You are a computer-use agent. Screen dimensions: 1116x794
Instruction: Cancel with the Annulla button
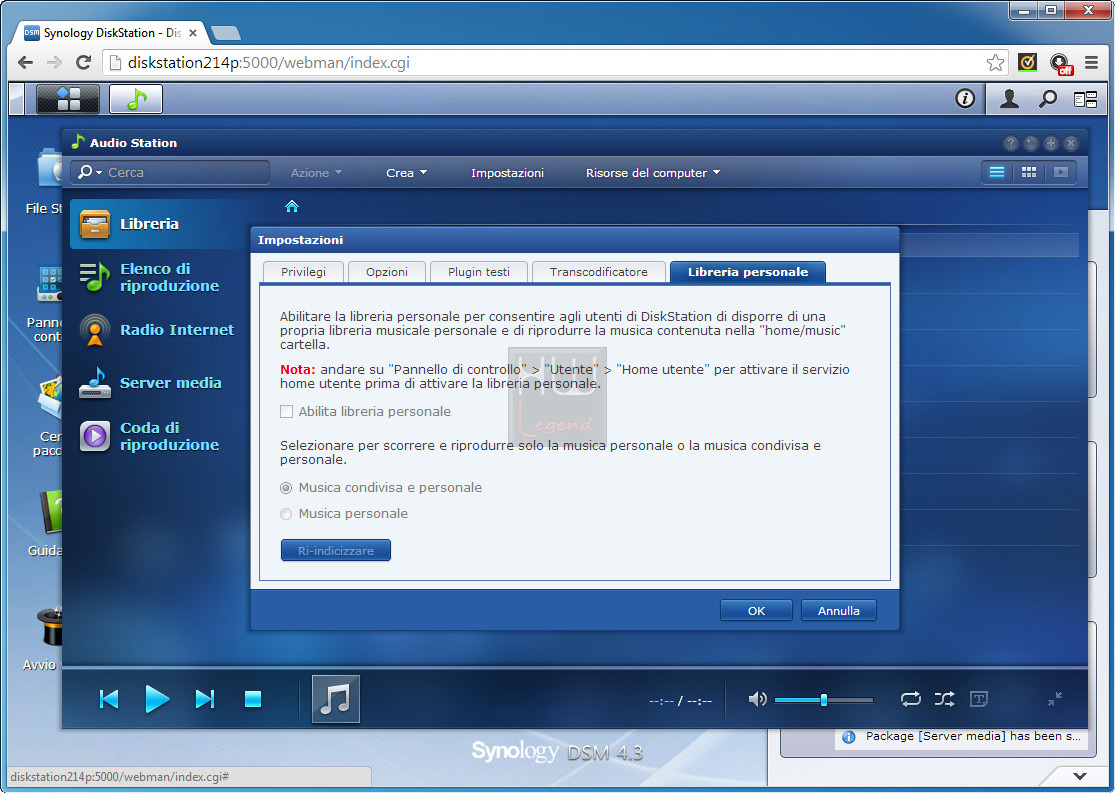(838, 610)
